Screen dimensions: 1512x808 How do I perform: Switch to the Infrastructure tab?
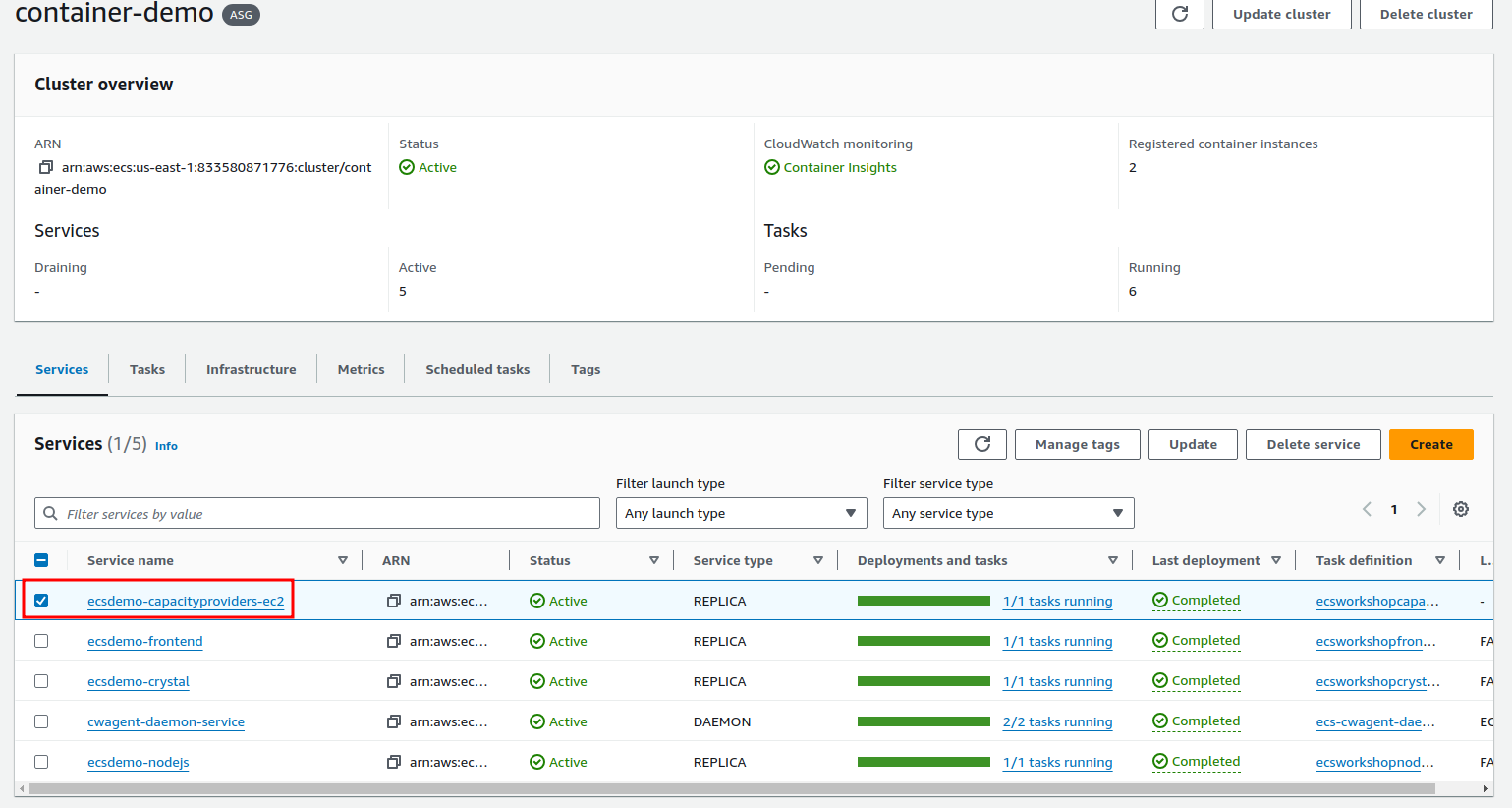tap(251, 369)
